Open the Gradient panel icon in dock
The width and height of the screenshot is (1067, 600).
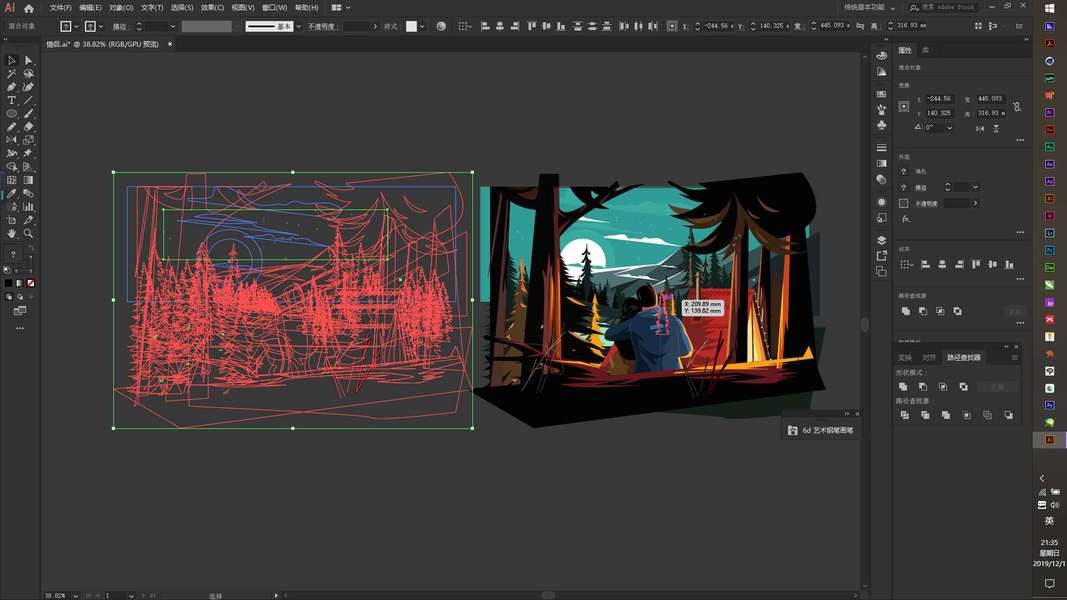[x=881, y=163]
